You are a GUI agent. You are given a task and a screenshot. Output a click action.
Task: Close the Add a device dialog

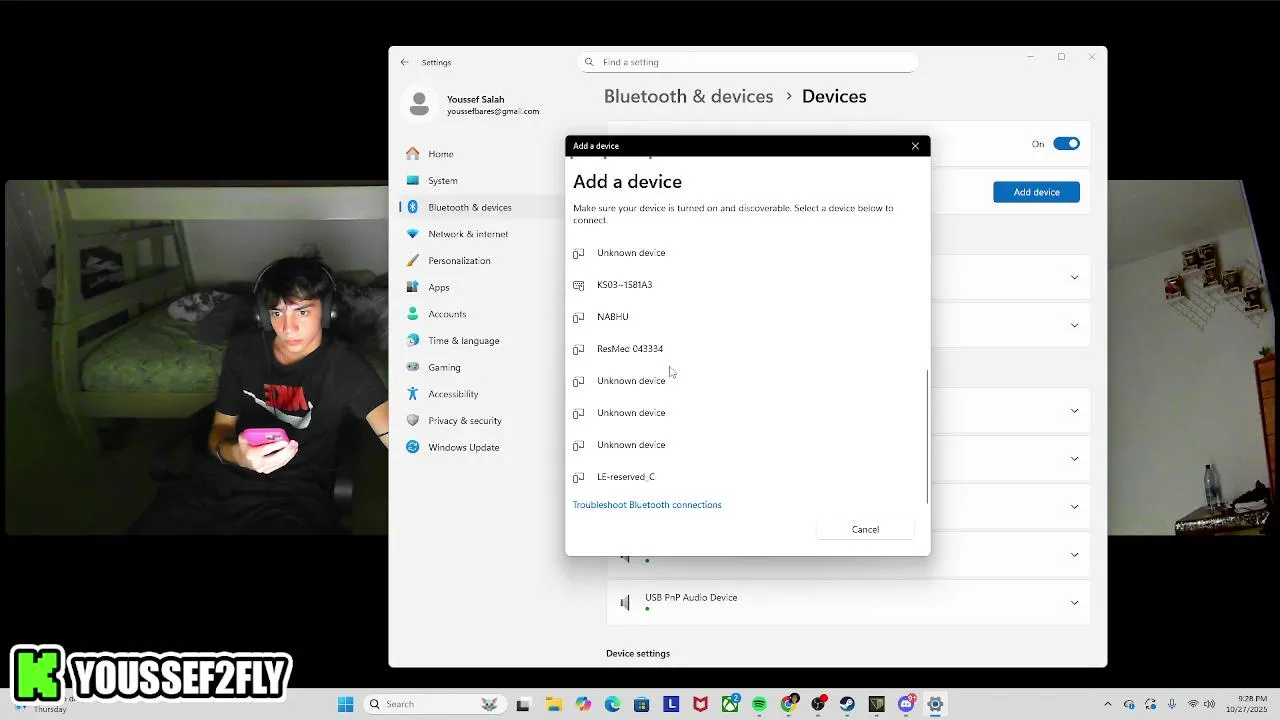(915, 146)
